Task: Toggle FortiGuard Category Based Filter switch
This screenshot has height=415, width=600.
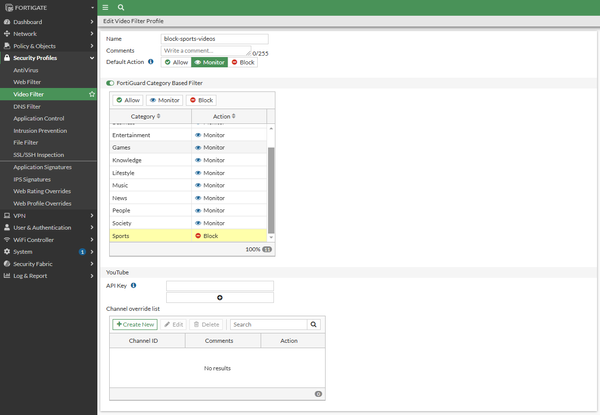Action: 110,83
